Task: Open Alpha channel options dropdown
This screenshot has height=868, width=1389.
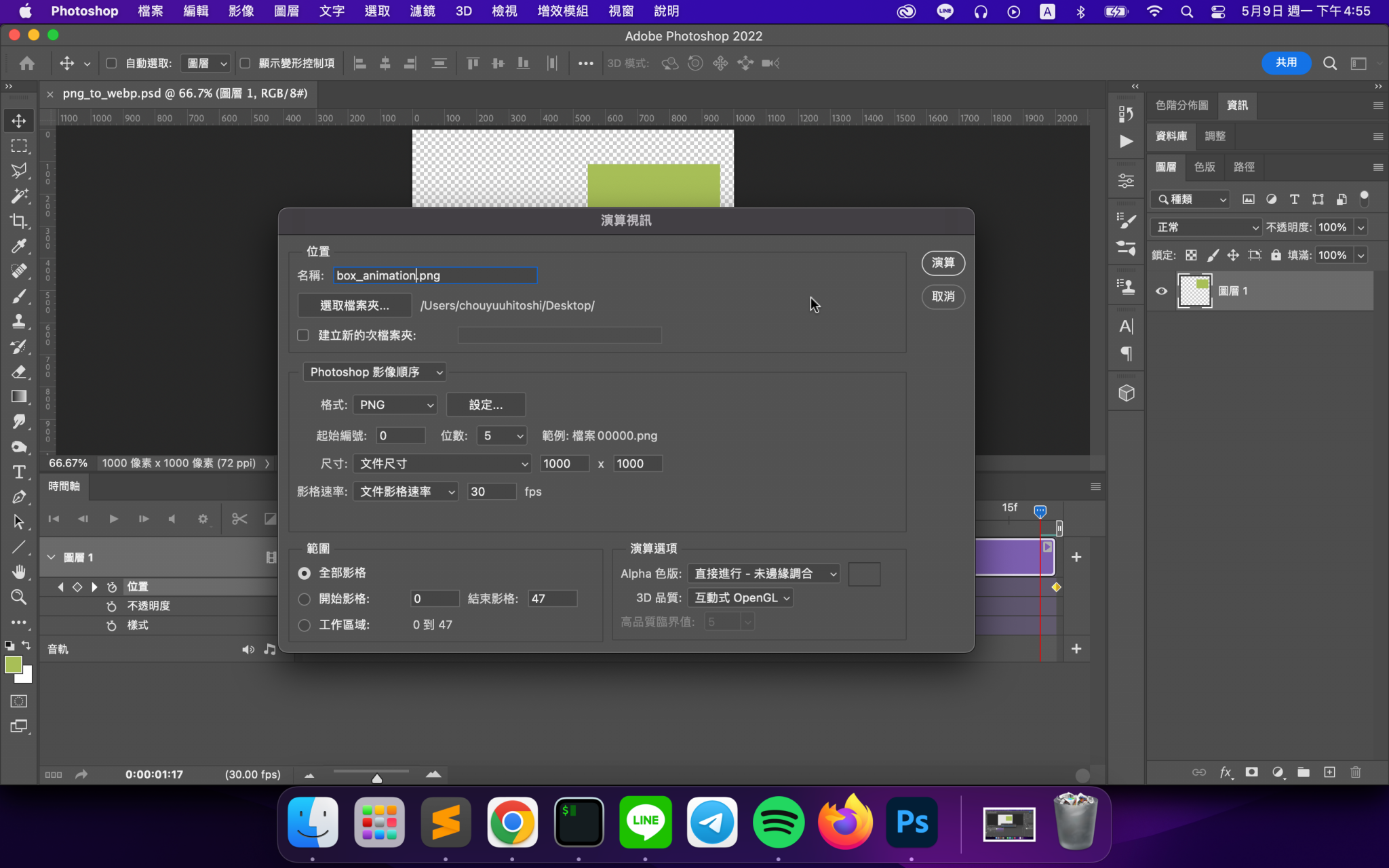Action: tap(764, 574)
